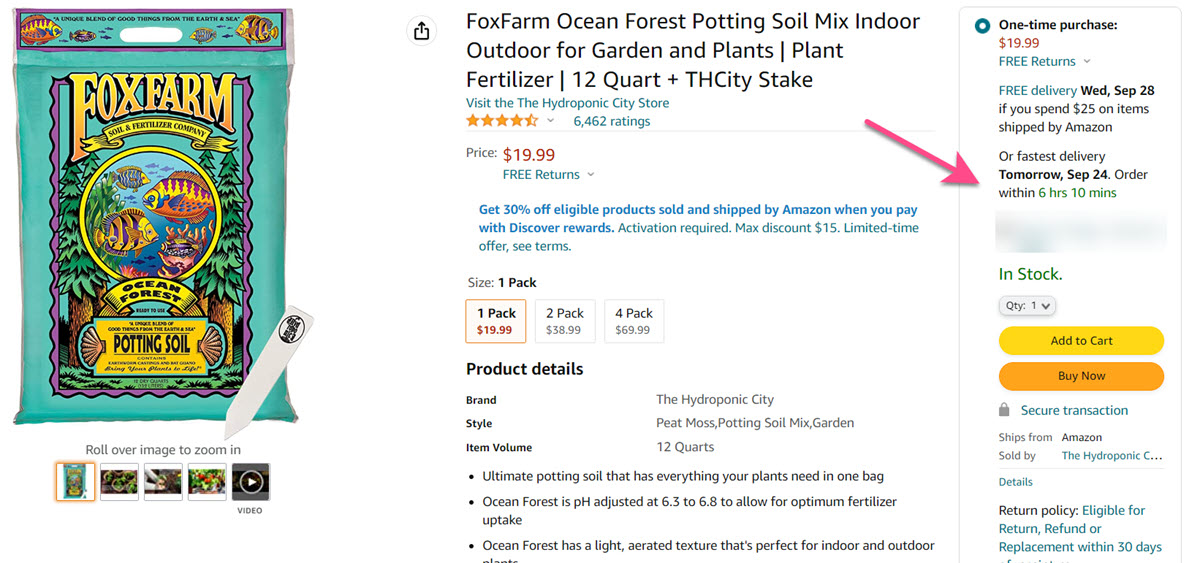1200x563 pixels.
Task: Choose the 2 Pack size option
Action: point(564,321)
